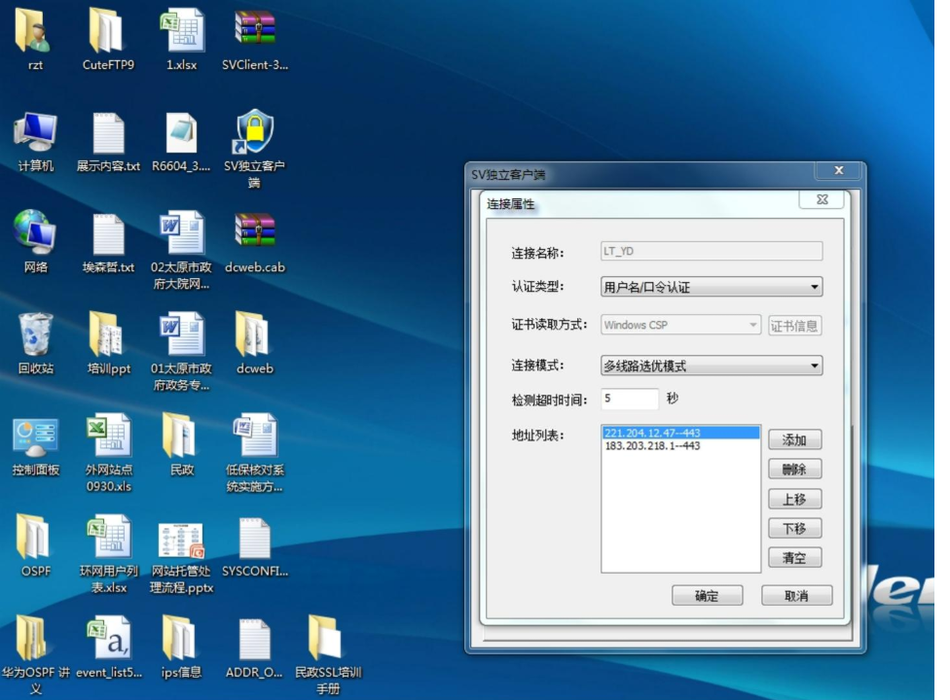
Task: Select address 183.203.218.1--443 in list
Action: pos(652,446)
